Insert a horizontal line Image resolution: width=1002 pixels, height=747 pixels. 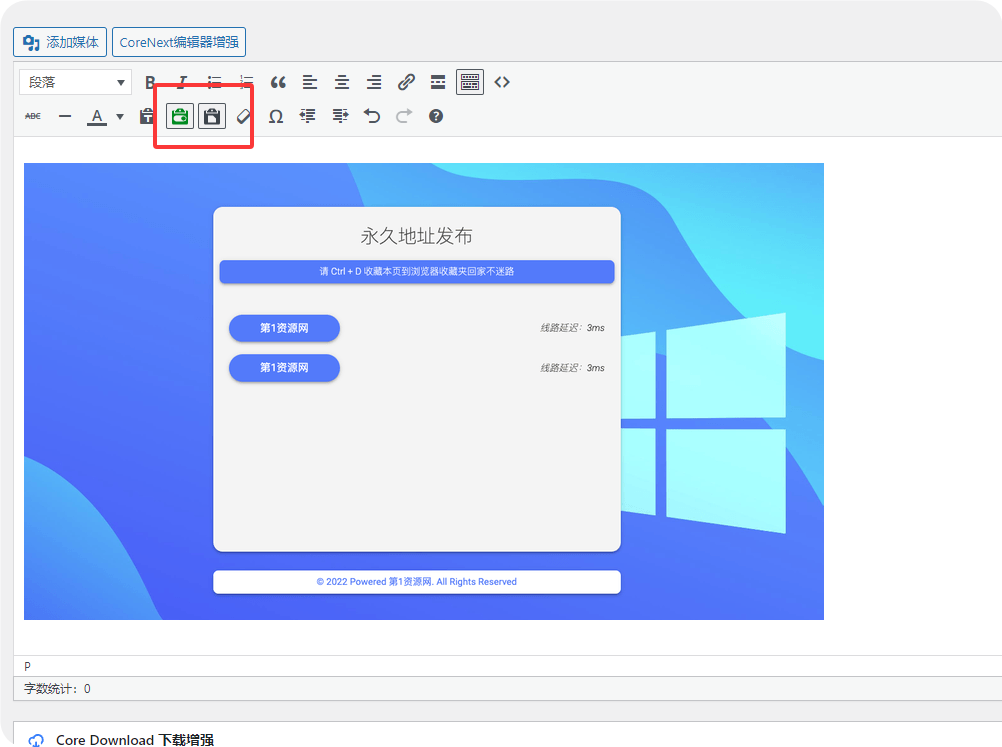65,116
